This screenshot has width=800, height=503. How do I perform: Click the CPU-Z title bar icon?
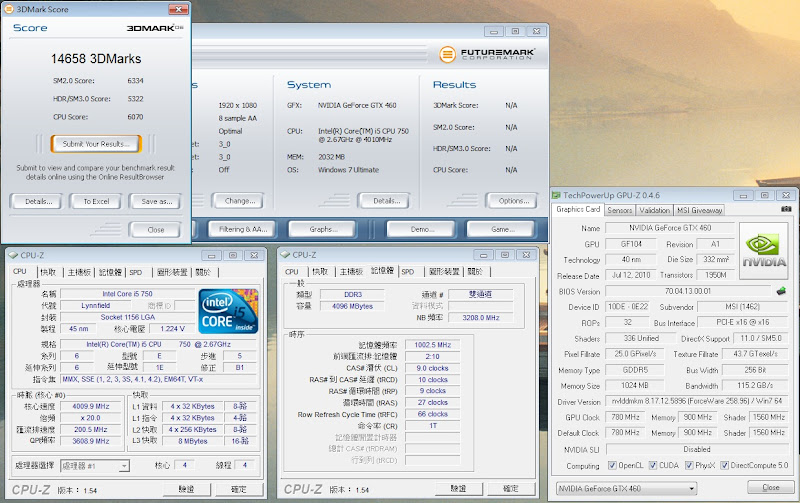point(14,255)
